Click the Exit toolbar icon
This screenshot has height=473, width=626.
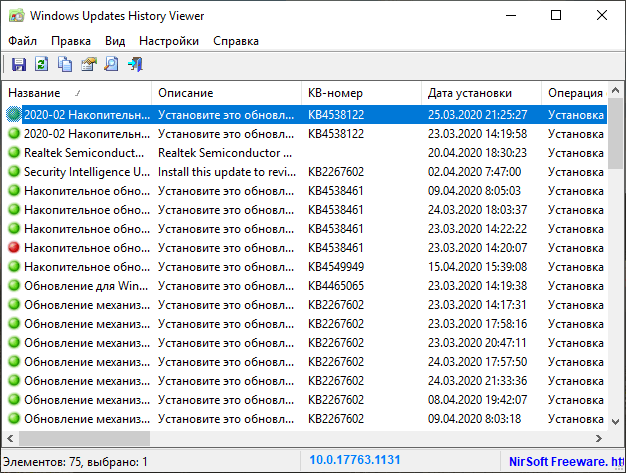coord(135,64)
